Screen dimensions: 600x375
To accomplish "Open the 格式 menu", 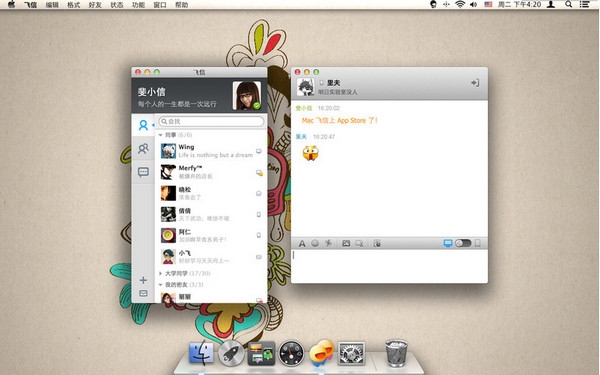I will point(73,5).
